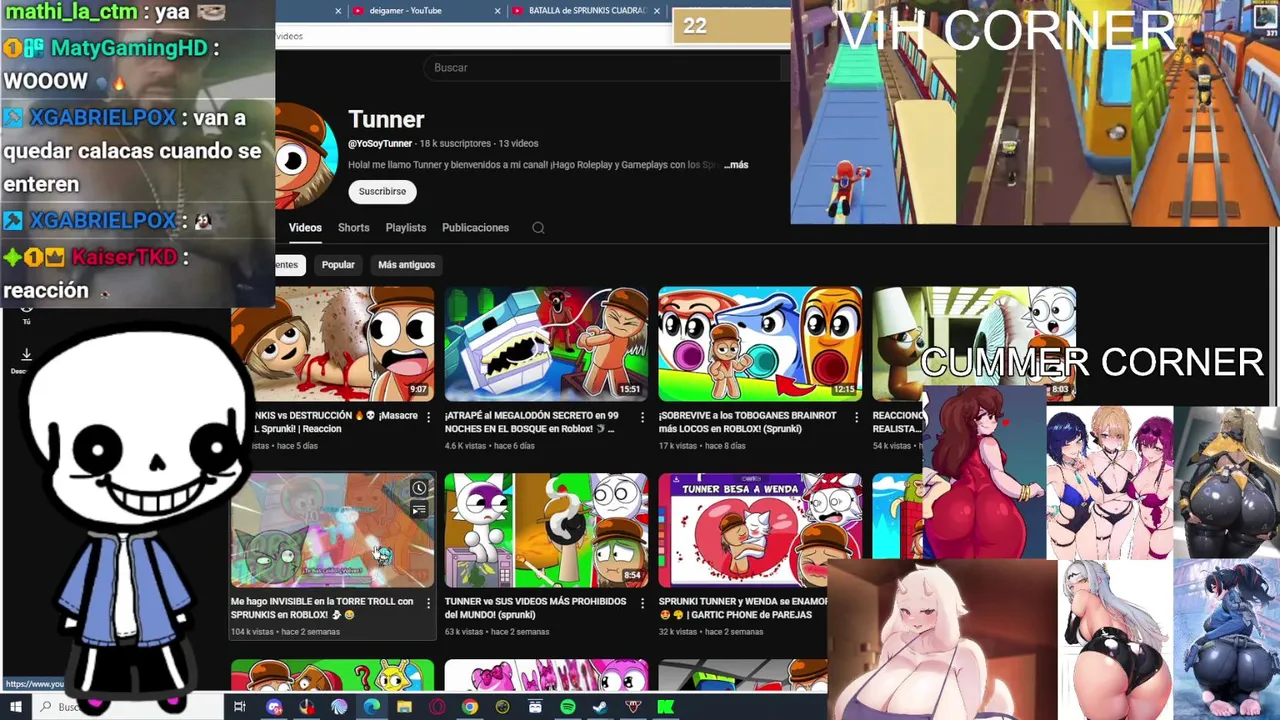Open the Playlists tab on the channel

[406, 228]
